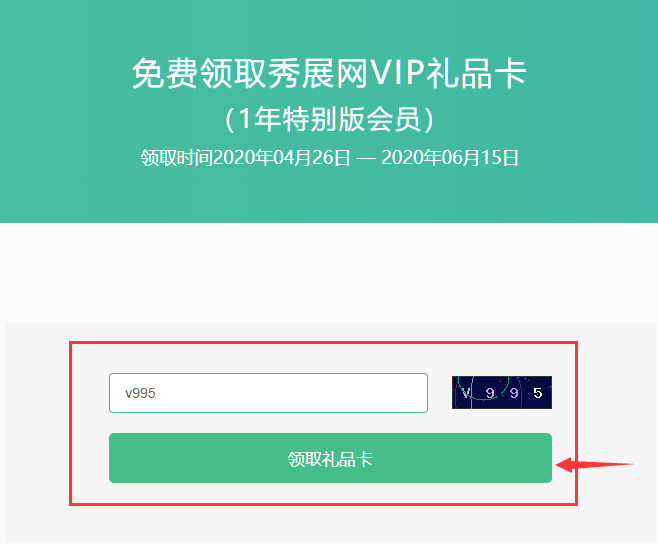Refresh the V995 captcha image
The width and height of the screenshot is (658, 544).
tap(502, 392)
